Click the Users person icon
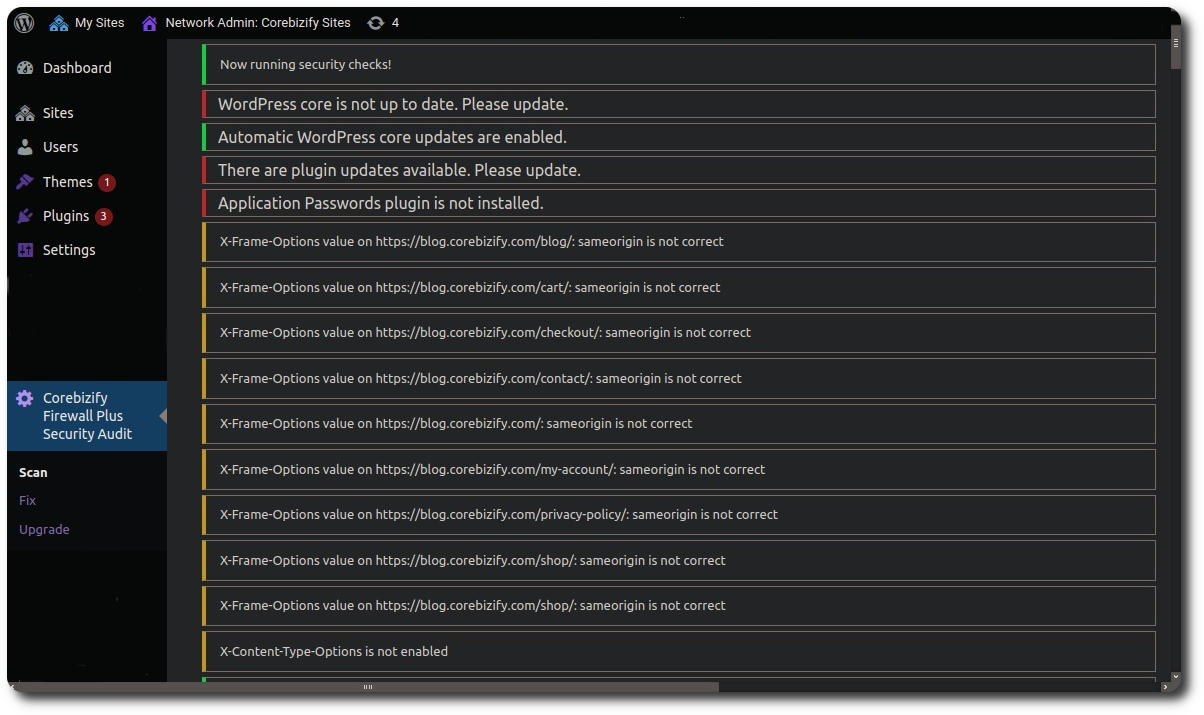This screenshot has height=715, width=1204. click(26, 147)
